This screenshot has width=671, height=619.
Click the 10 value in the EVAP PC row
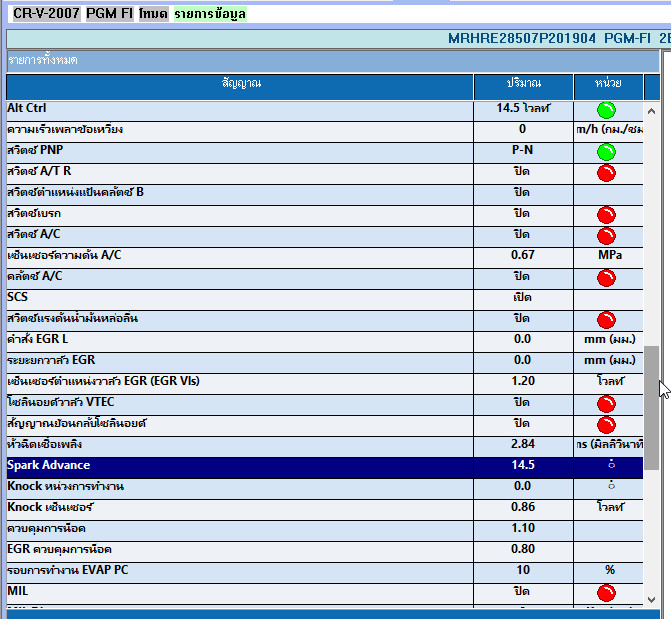pyautogui.click(x=523, y=570)
